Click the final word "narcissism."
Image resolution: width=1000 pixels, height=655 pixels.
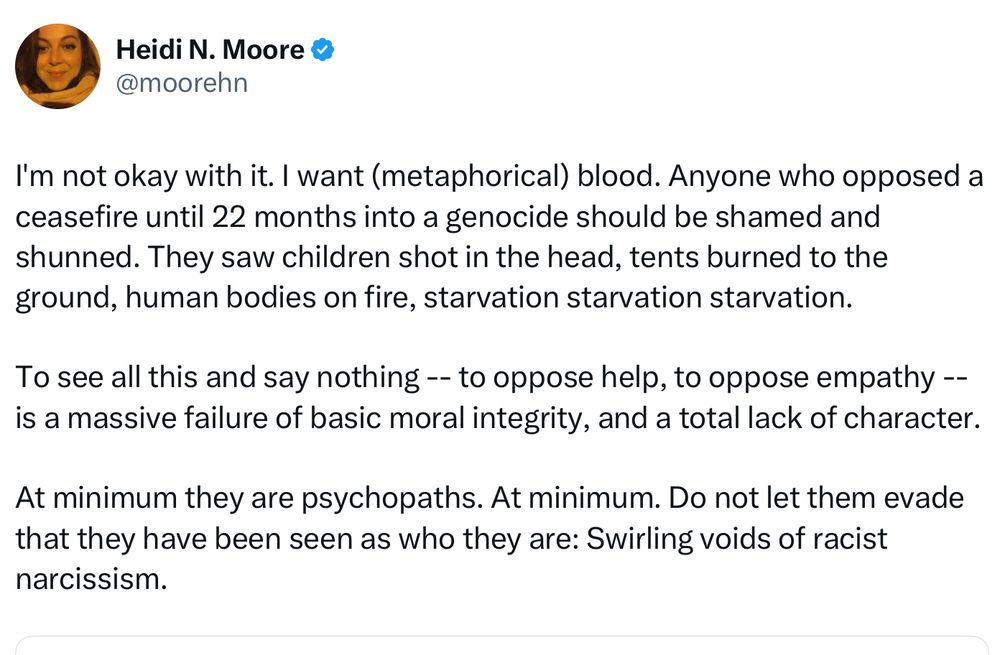91,579
